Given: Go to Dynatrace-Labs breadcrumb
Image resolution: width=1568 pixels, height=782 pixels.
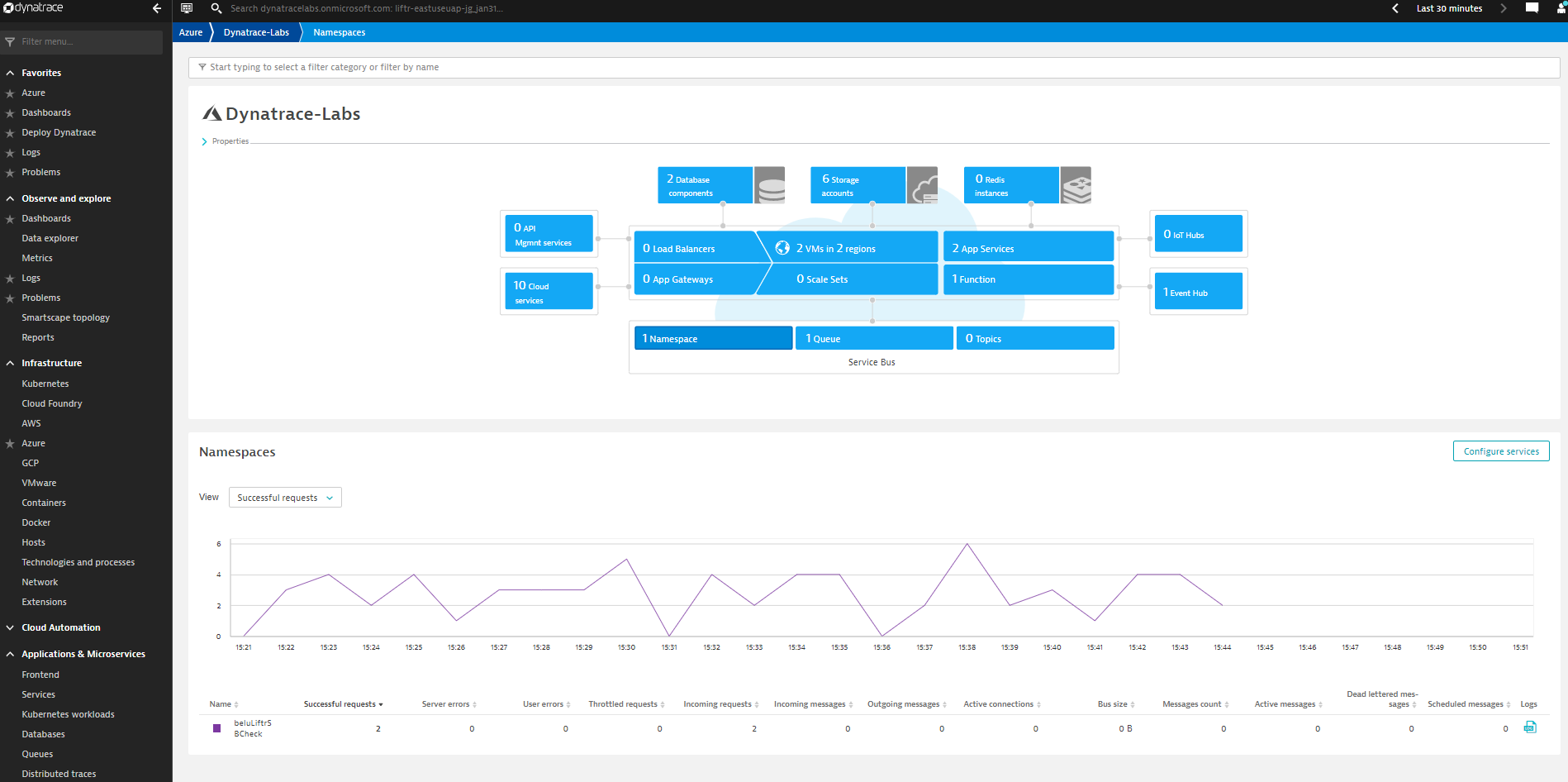Looking at the screenshot, I should tap(256, 32).
